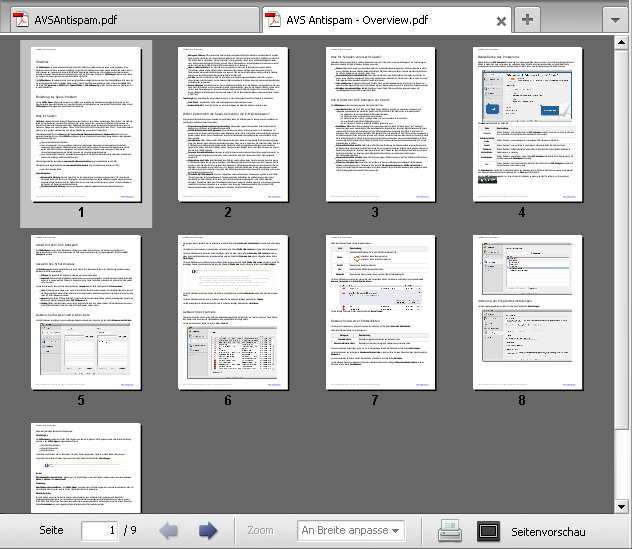The image size is (632, 549).
Task: Click the Seite label in toolbar
Action: point(51,530)
